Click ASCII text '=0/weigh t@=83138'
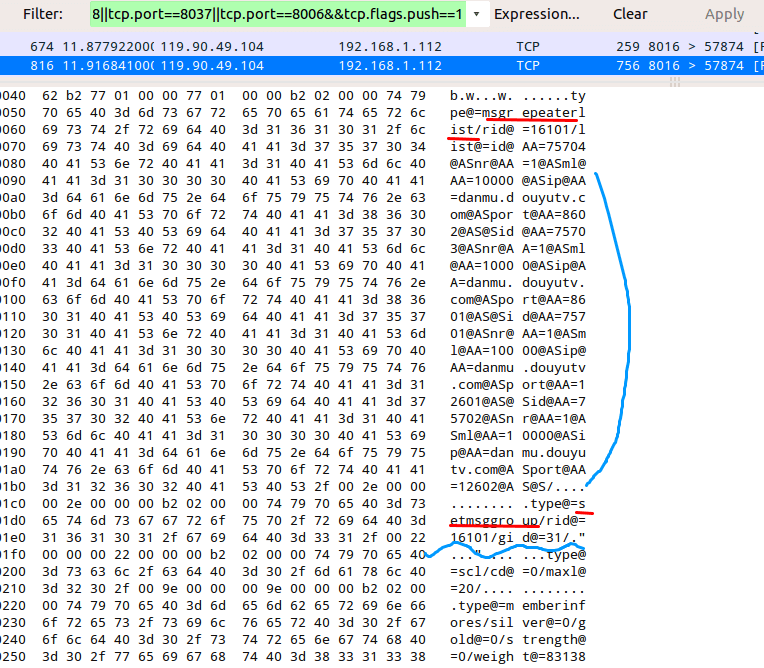 (x=517, y=657)
